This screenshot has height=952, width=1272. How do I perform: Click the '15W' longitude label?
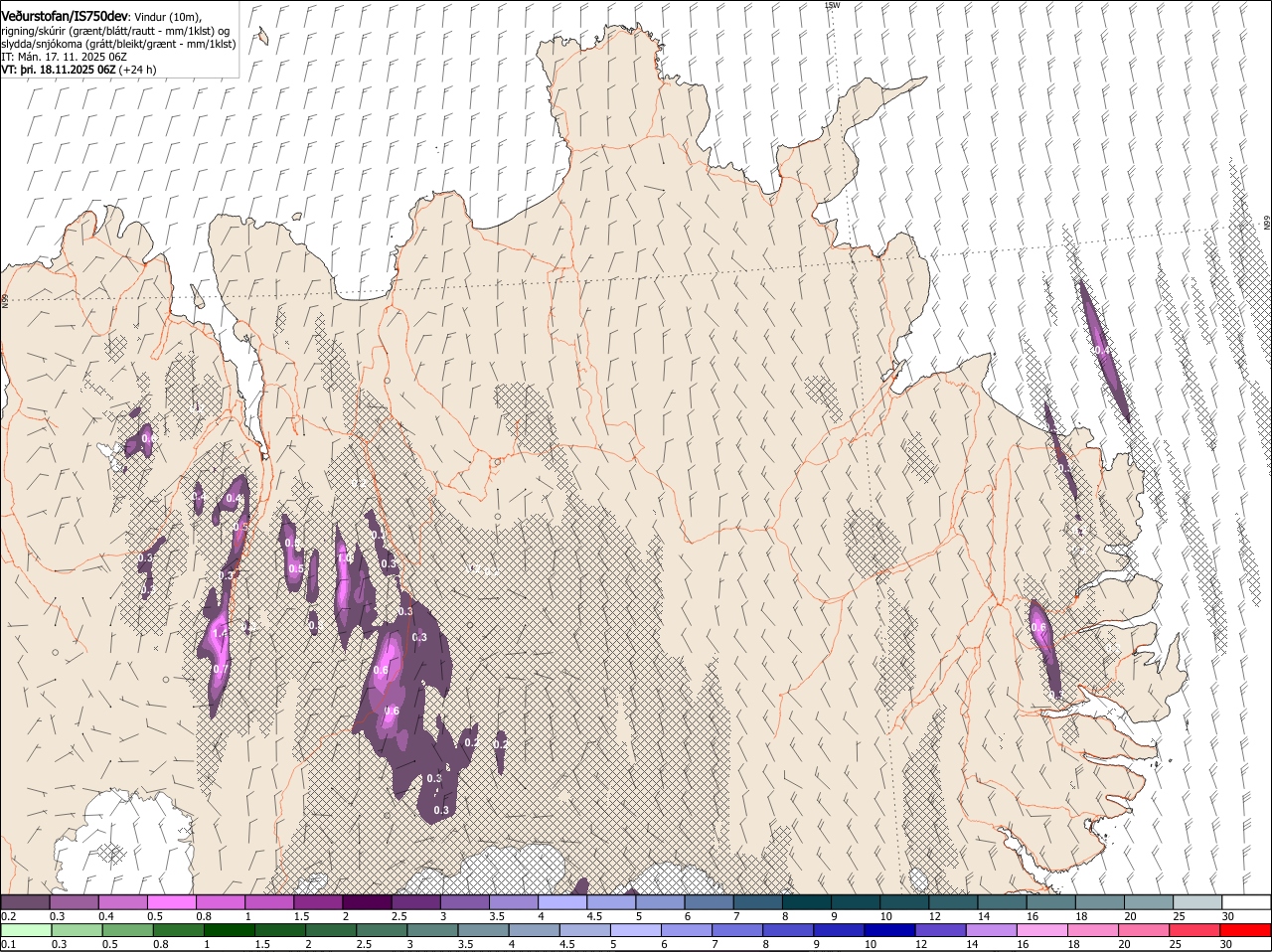[x=833, y=6]
